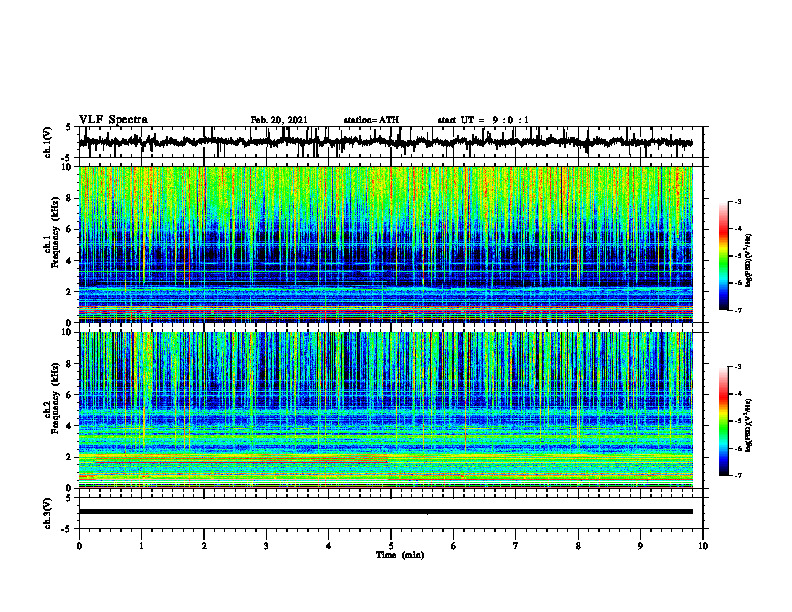This screenshot has width=792, height=612.
Task: Click time axis tick label "5"
Action: [391, 546]
